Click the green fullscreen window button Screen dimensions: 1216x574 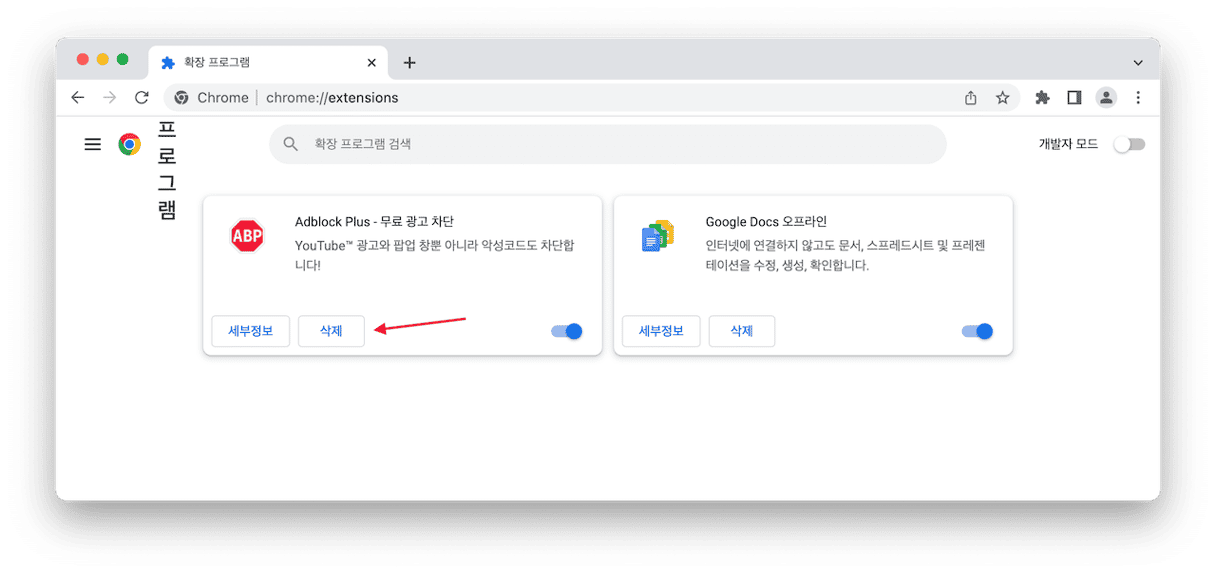pos(122,59)
